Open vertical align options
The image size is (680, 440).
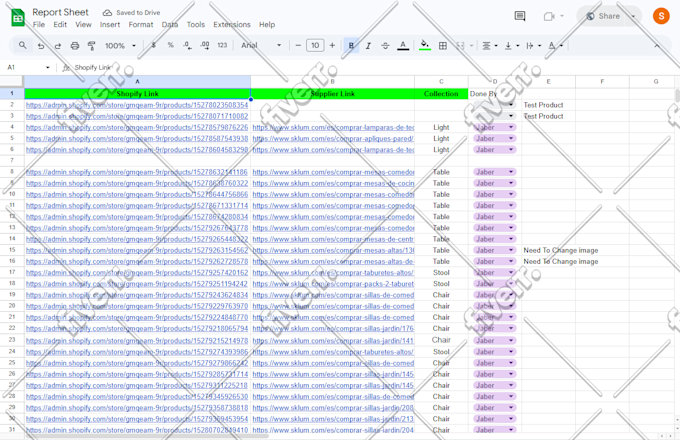pos(512,46)
